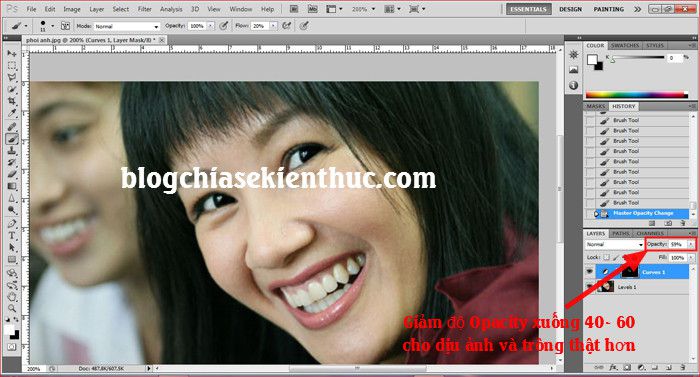Select the Eraser tool
Image resolution: width=700 pixels, height=377 pixels.
coord(12,175)
